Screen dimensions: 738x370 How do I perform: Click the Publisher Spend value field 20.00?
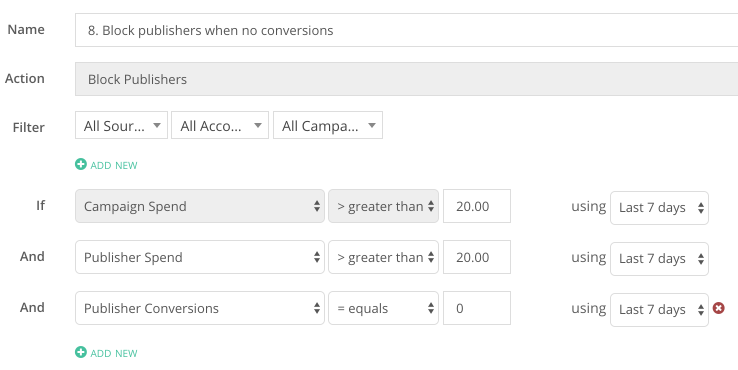(x=477, y=257)
